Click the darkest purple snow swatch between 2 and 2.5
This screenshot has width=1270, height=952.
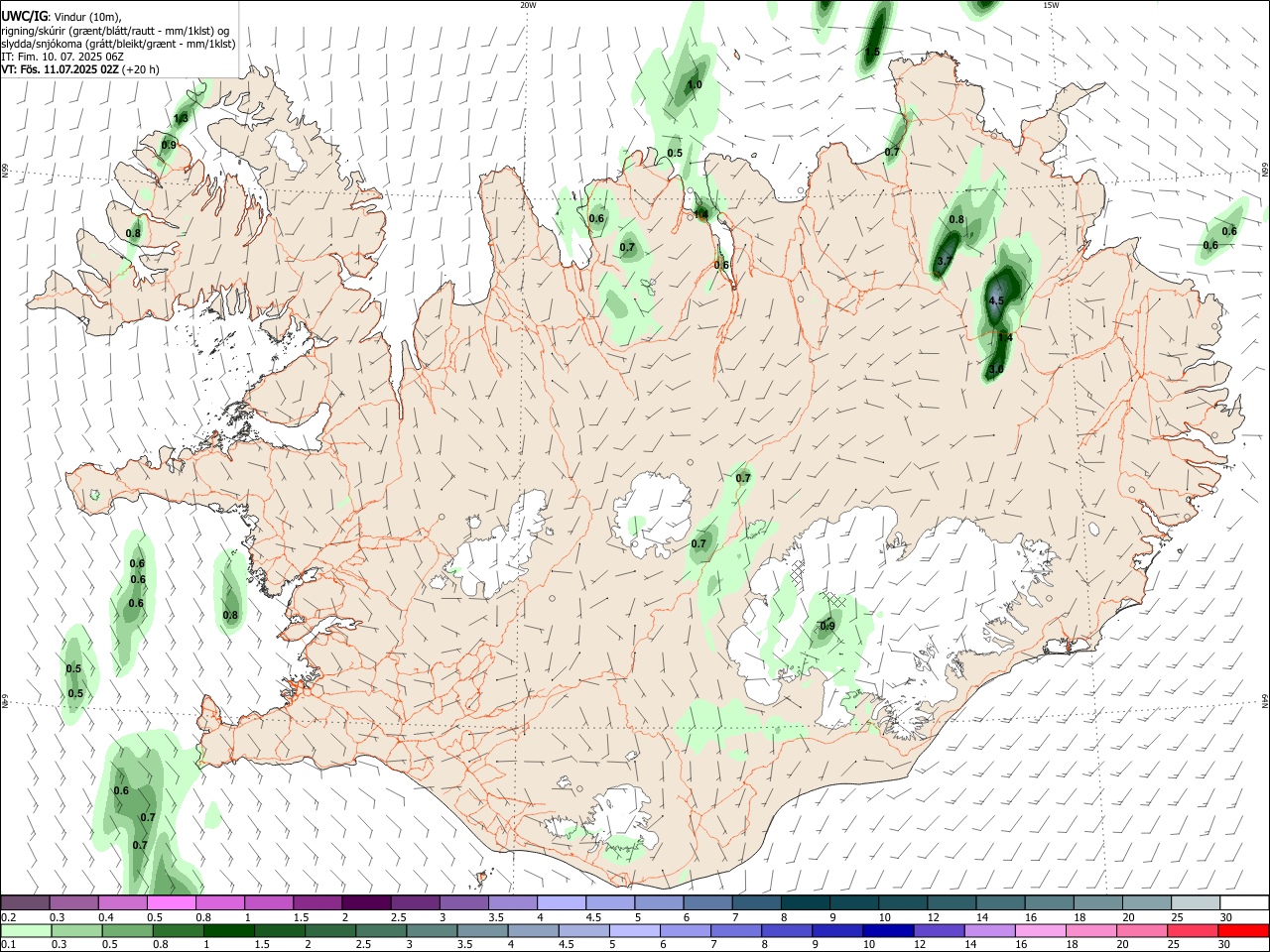366,902
